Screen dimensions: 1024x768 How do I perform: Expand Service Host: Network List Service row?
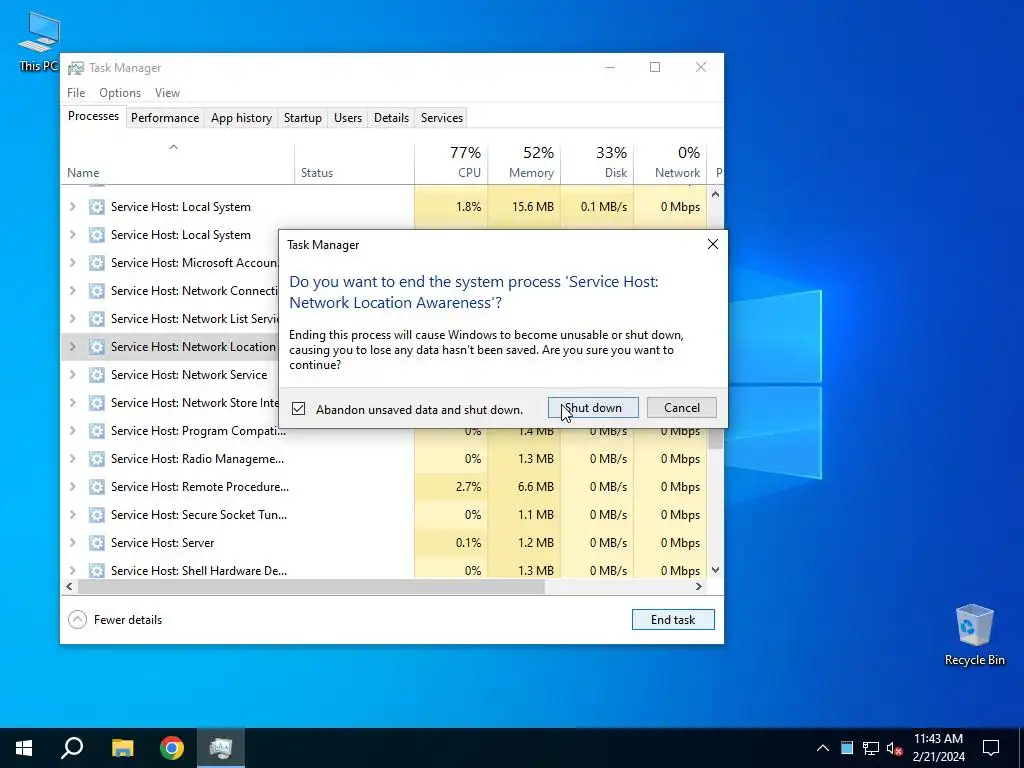click(72, 319)
